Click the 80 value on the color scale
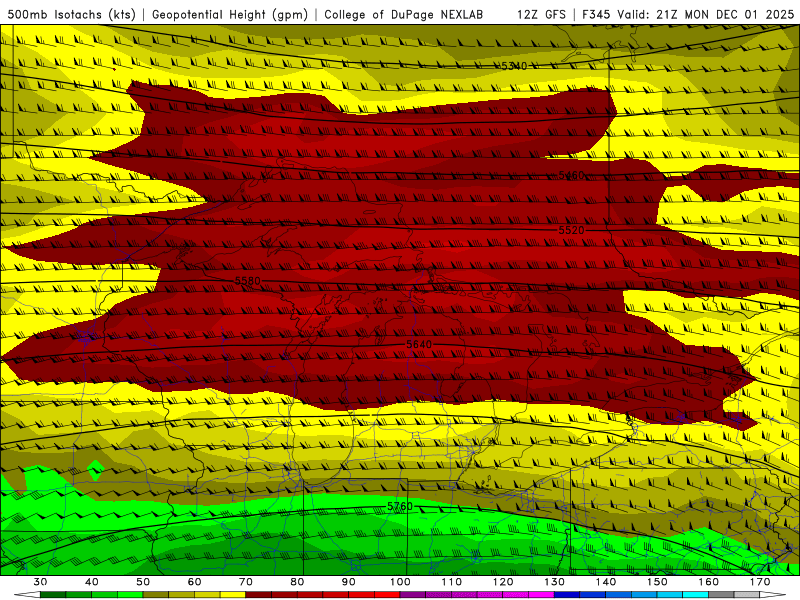The height and width of the screenshot is (600, 800). coord(297,582)
